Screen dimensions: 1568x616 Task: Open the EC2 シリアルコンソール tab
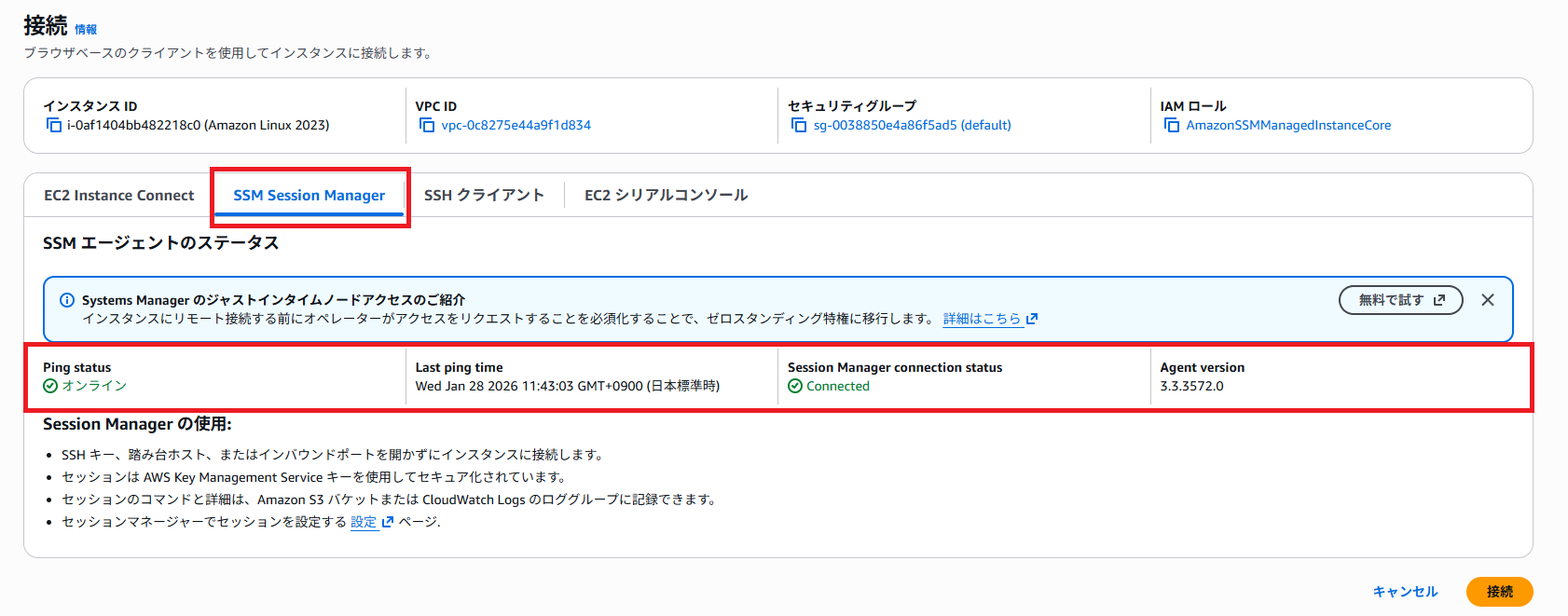click(666, 195)
